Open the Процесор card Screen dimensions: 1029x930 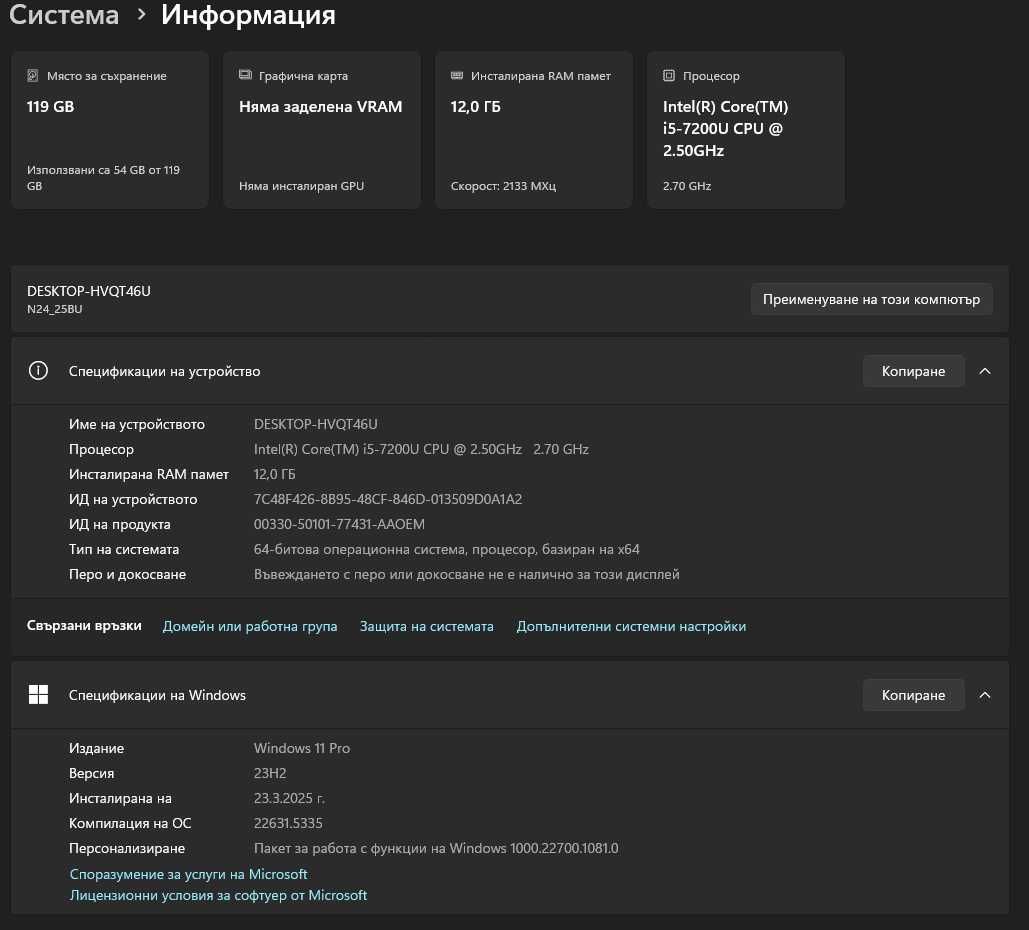746,130
